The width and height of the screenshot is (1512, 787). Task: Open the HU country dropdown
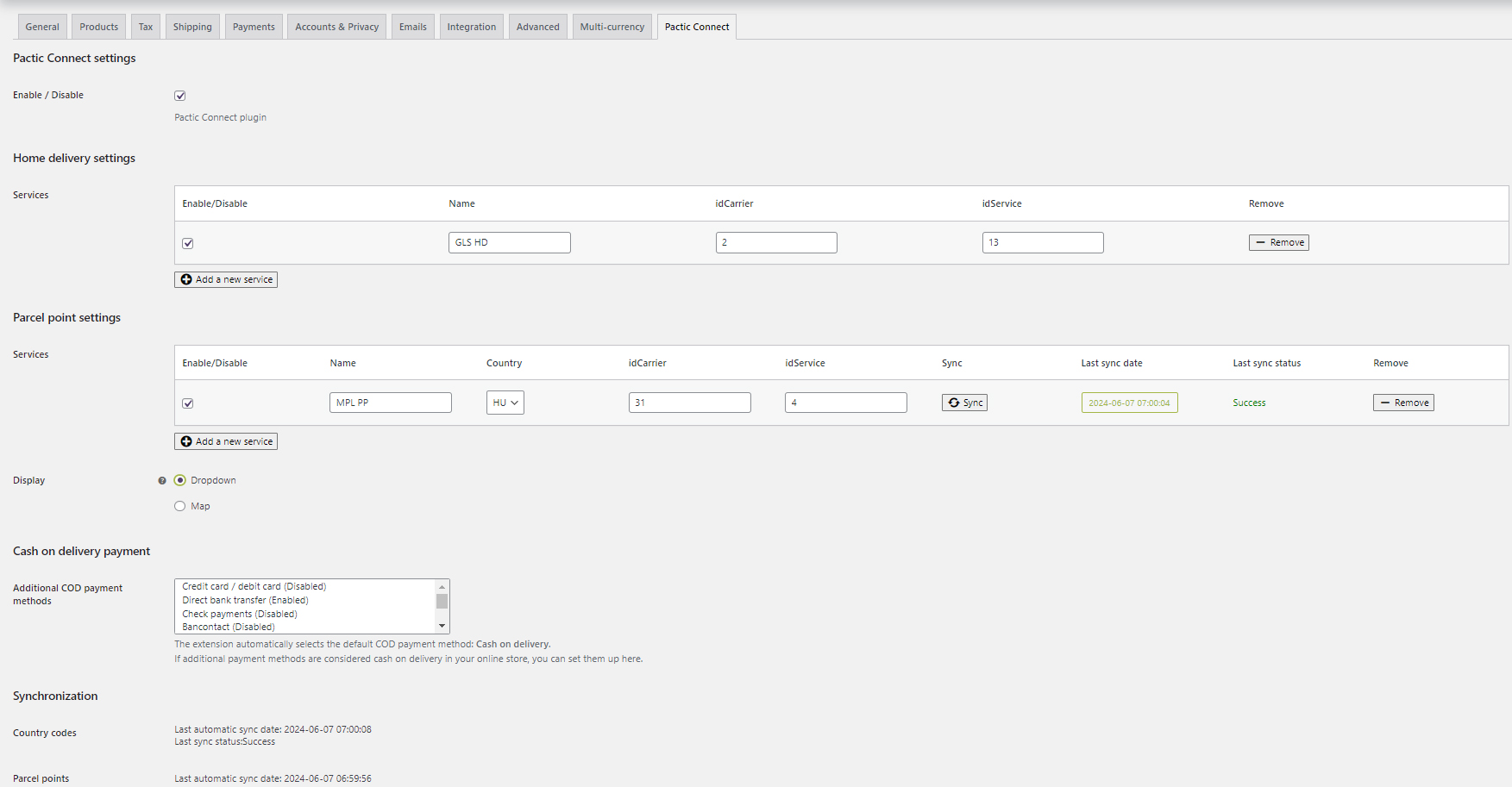tap(505, 403)
